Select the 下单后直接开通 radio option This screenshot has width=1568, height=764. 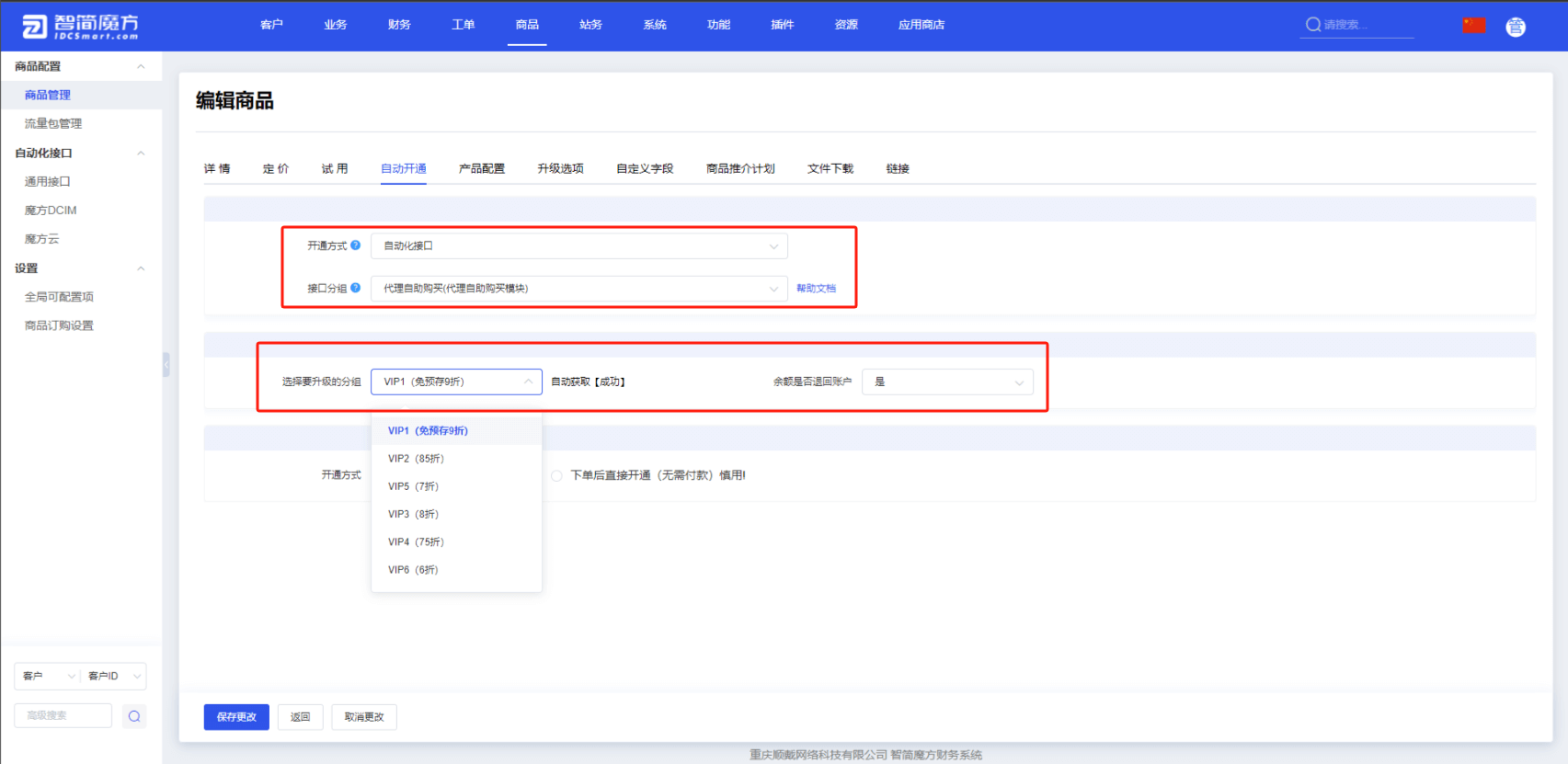click(556, 475)
